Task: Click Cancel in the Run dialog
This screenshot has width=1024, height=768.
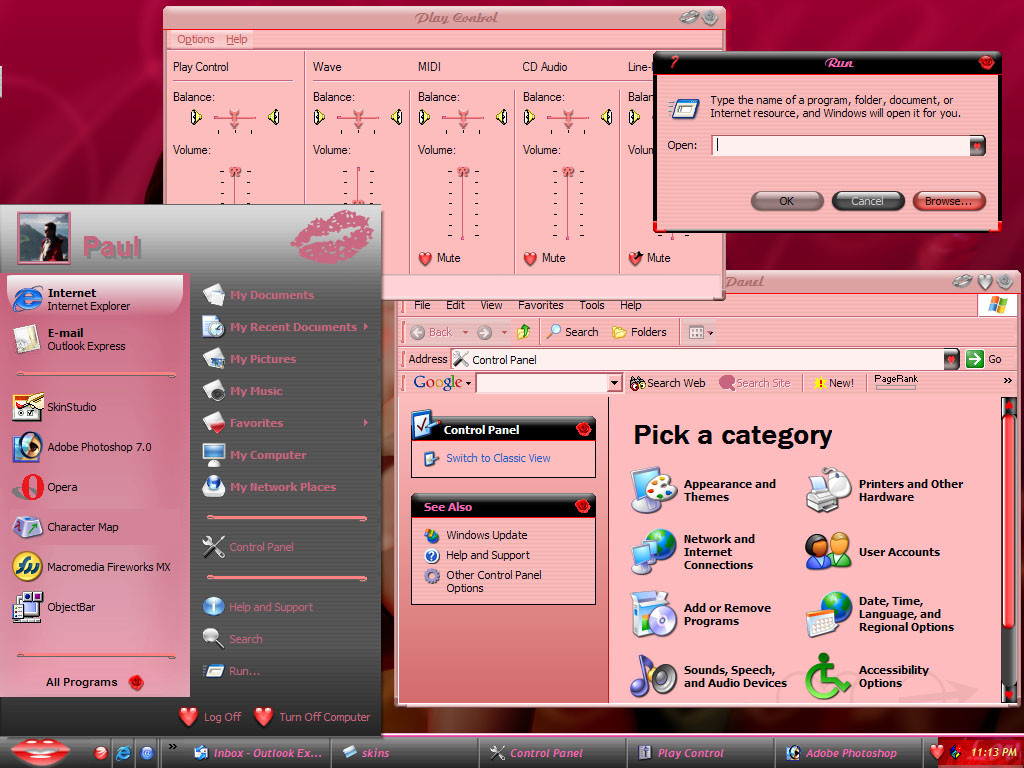Action: pos(867,201)
